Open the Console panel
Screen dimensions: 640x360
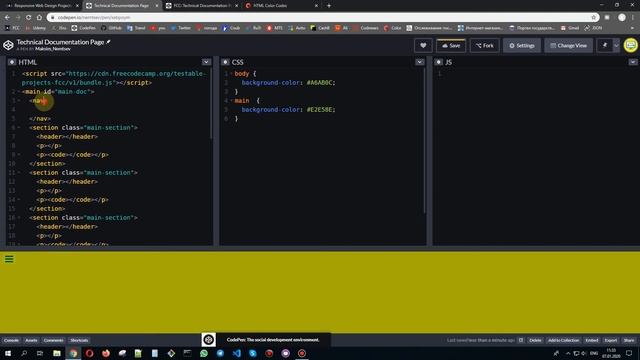tap(11, 340)
